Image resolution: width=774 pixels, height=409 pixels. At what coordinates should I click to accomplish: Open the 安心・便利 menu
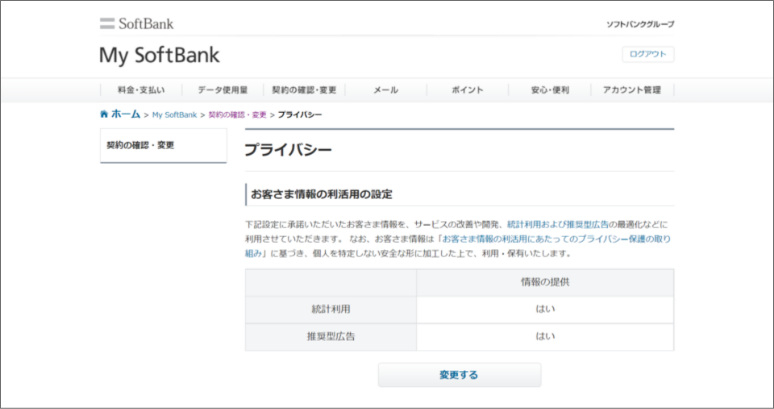pos(550,90)
